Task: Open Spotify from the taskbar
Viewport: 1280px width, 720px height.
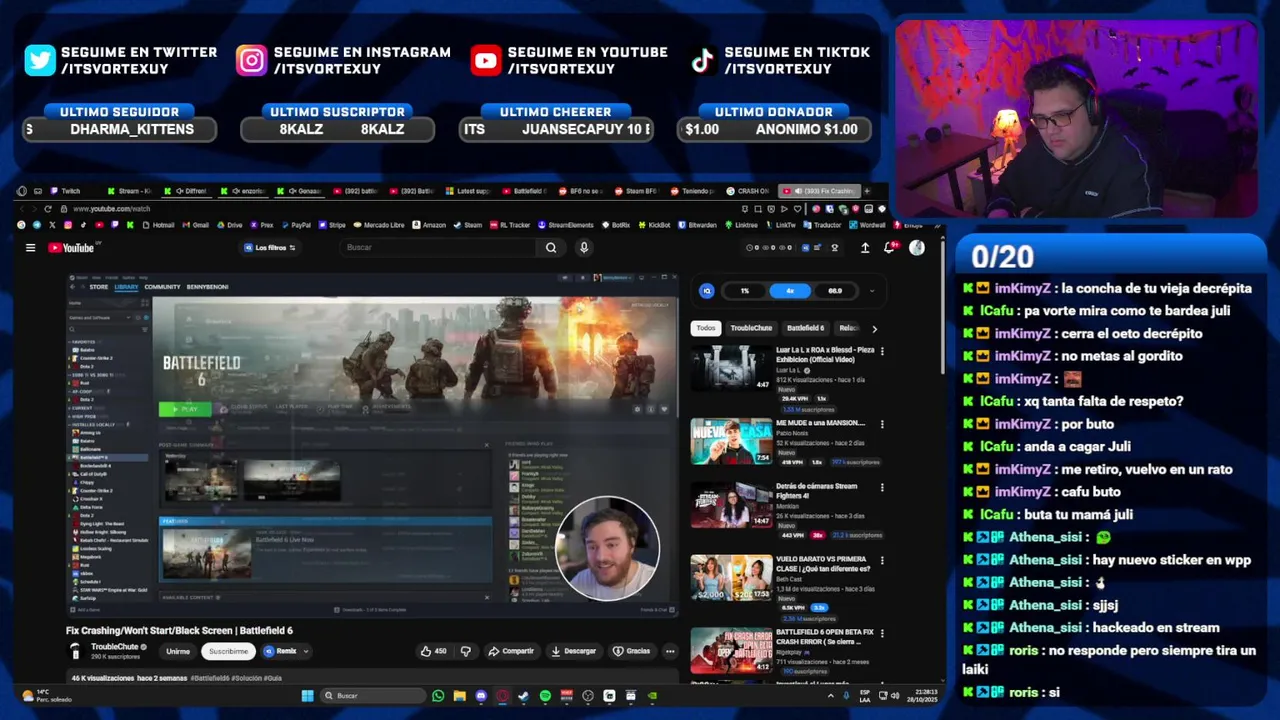Action: coord(545,696)
